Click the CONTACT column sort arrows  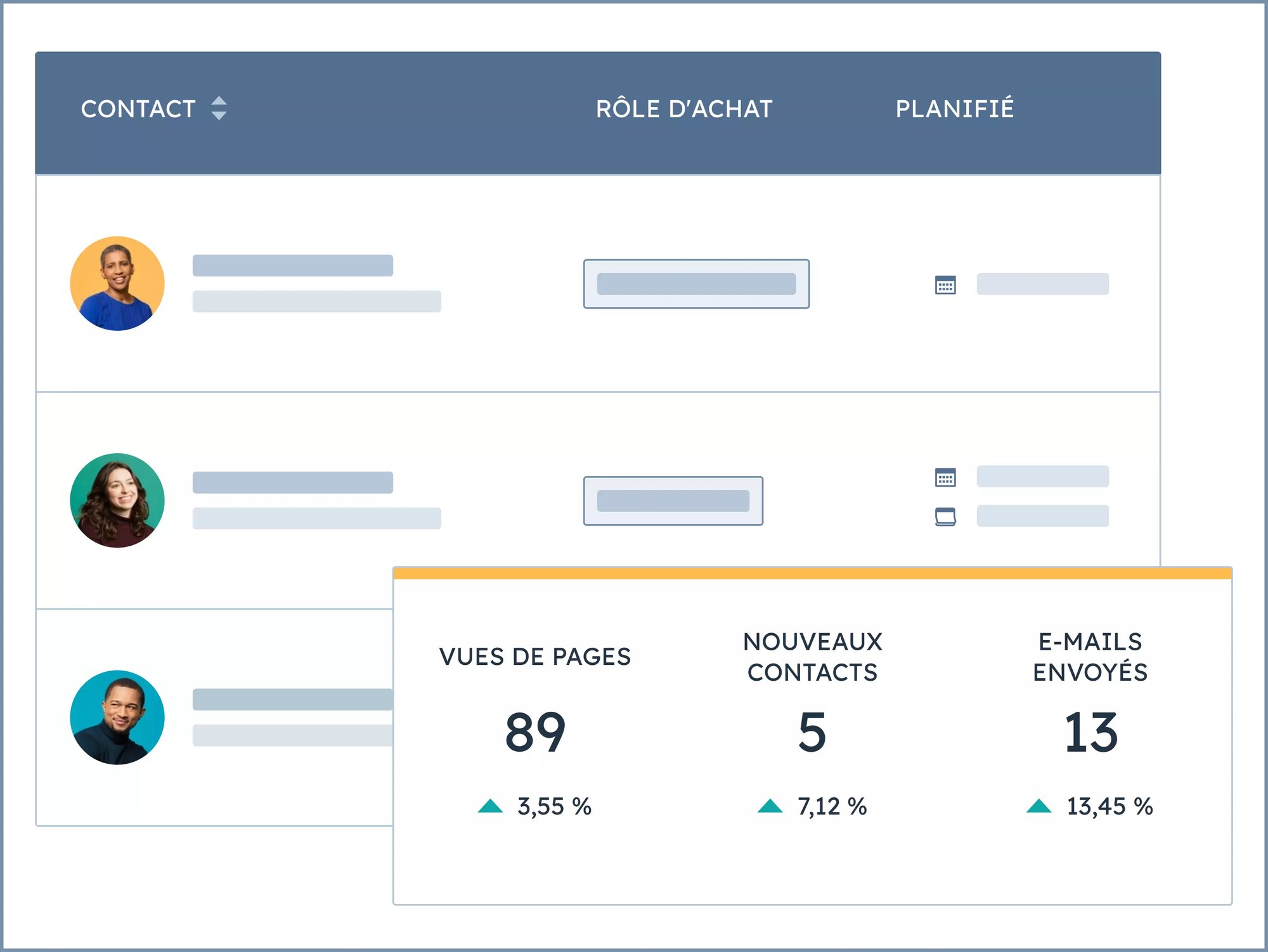pyautogui.click(x=219, y=108)
